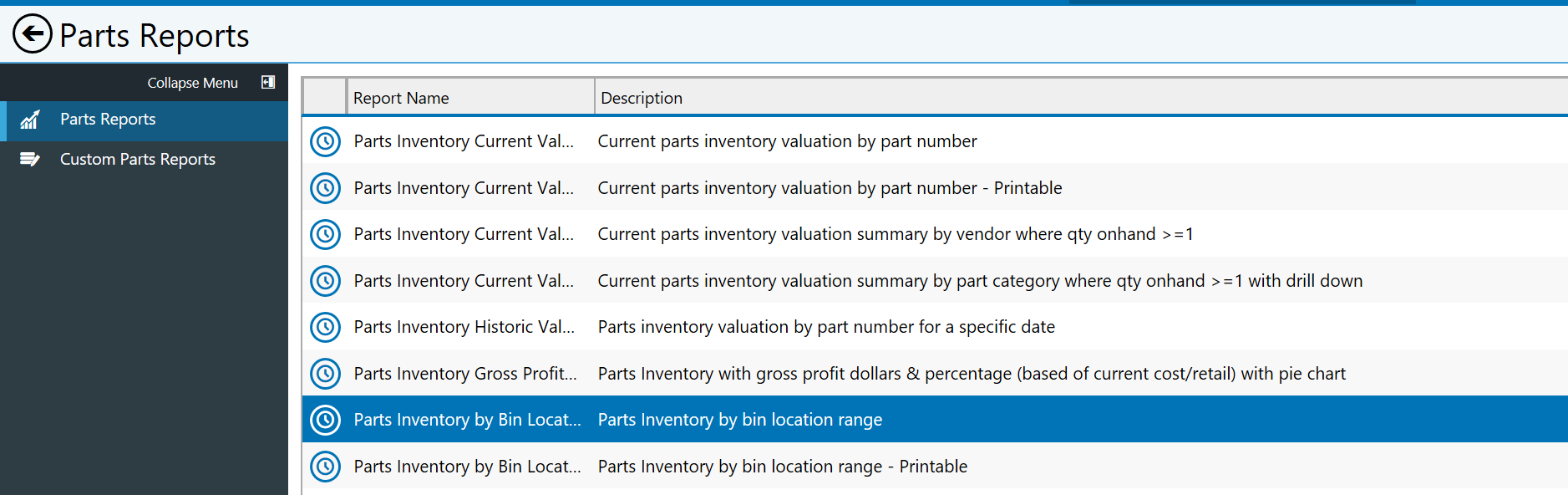Click report name in bin location range Printable row
The width and height of the screenshot is (1568, 495).
pyautogui.click(x=467, y=467)
